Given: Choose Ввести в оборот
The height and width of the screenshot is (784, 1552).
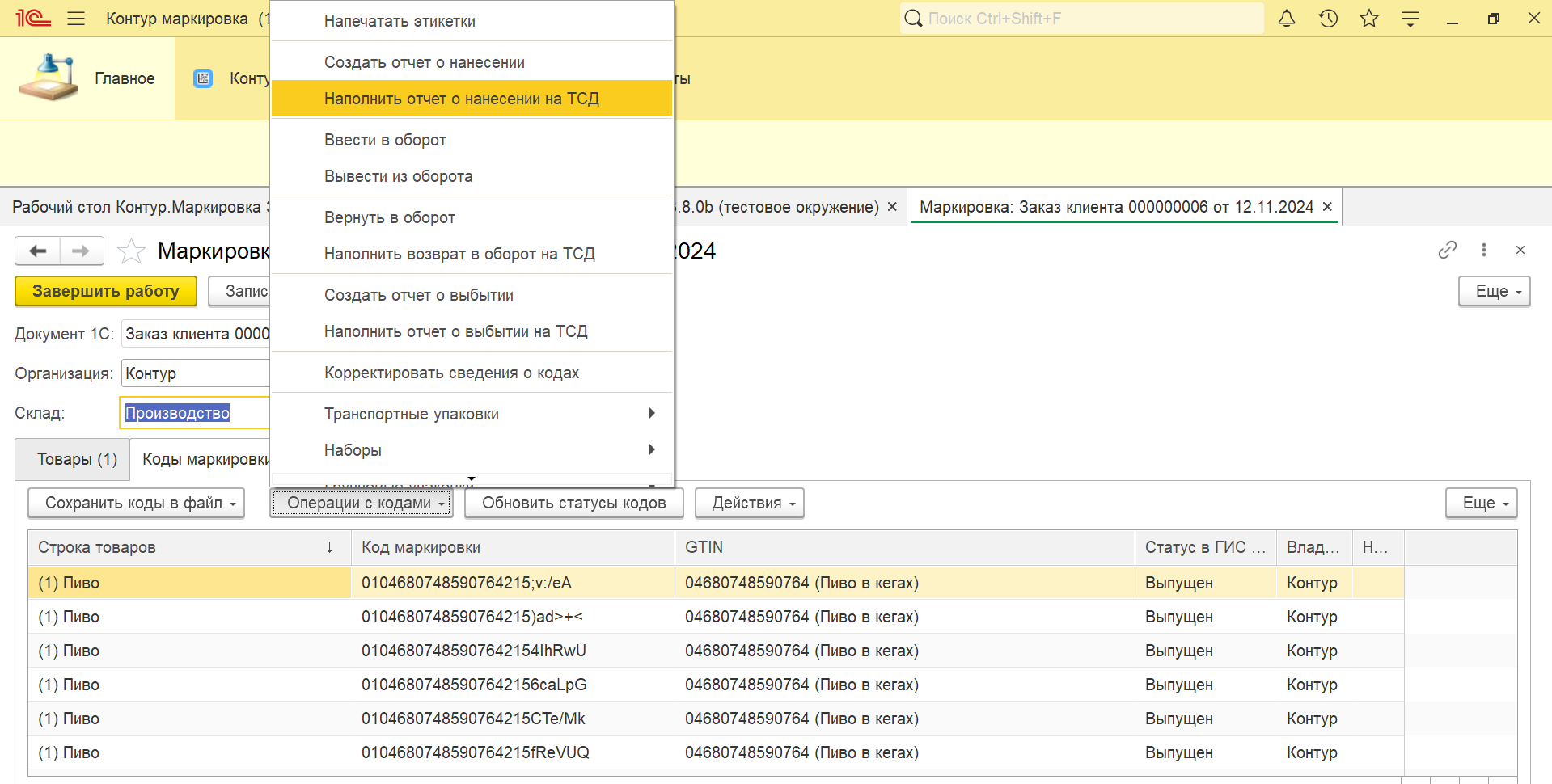Looking at the screenshot, I should (472, 140).
